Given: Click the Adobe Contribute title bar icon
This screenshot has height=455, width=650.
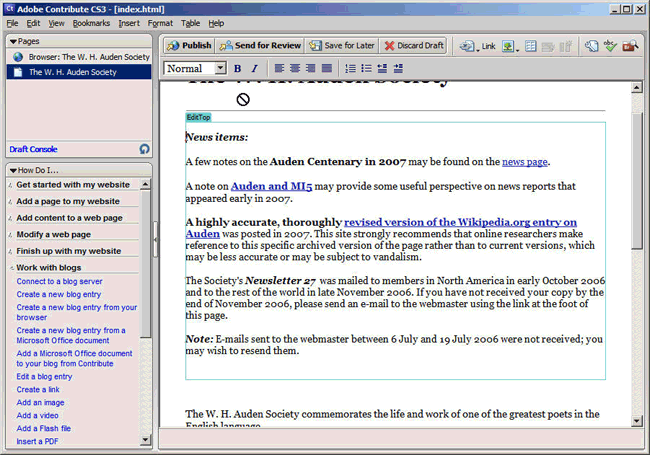Looking at the screenshot, I should pos(9,8).
